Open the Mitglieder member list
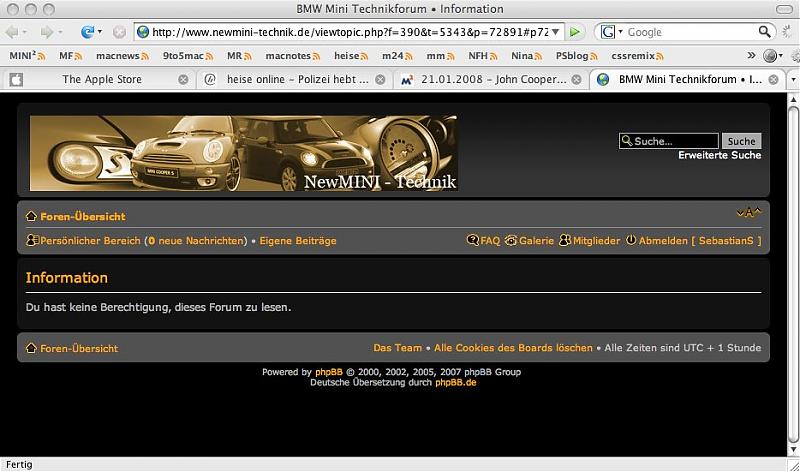Image resolution: width=800 pixels, height=472 pixels. tap(590, 241)
